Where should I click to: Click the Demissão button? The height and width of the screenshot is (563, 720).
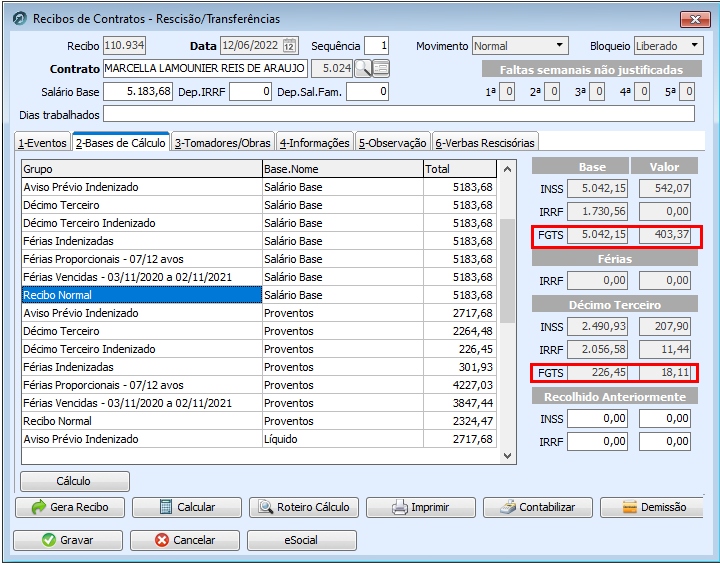coord(652,507)
